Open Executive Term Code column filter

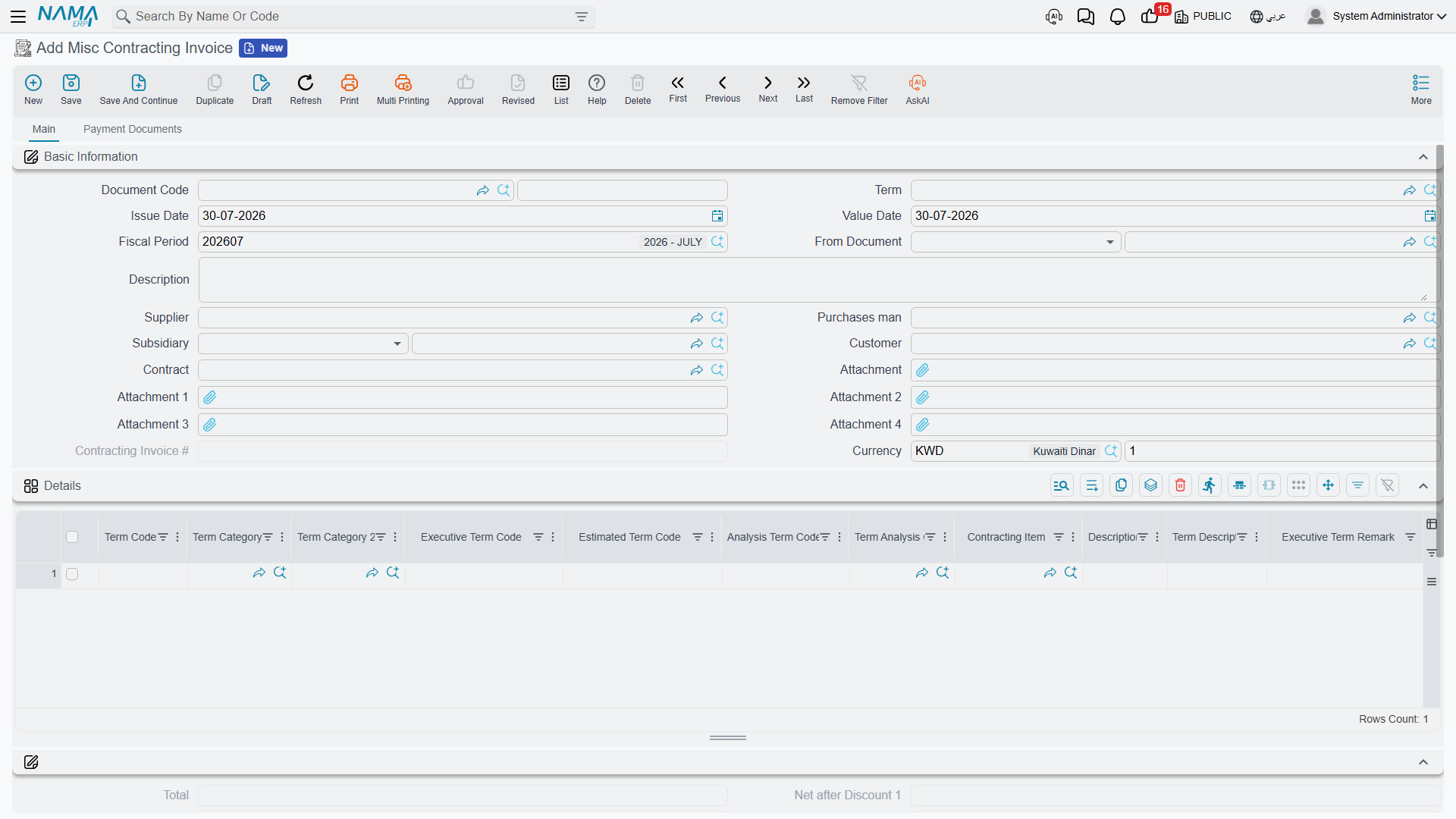(538, 537)
